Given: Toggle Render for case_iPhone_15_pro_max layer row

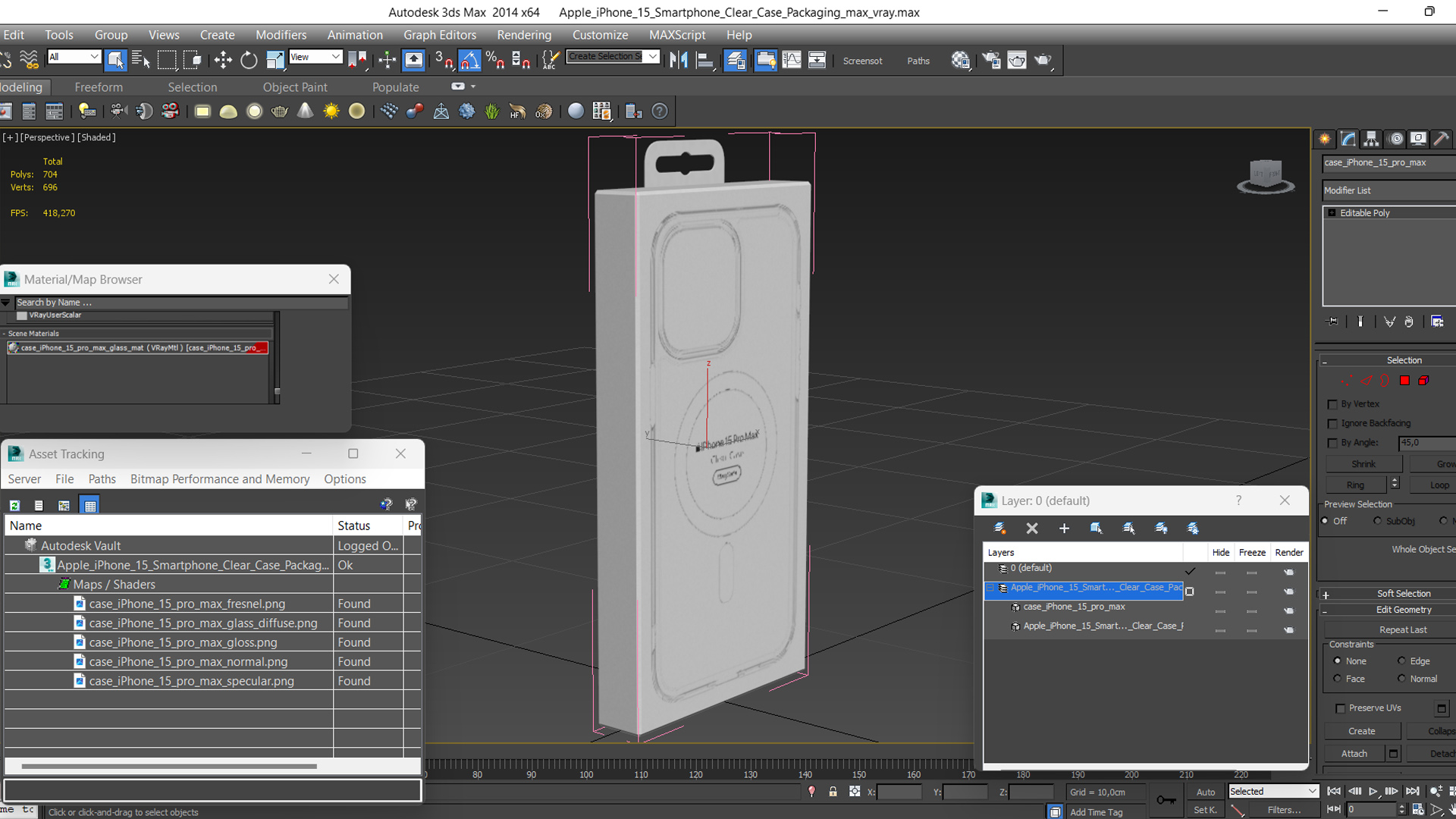Looking at the screenshot, I should [1288, 611].
